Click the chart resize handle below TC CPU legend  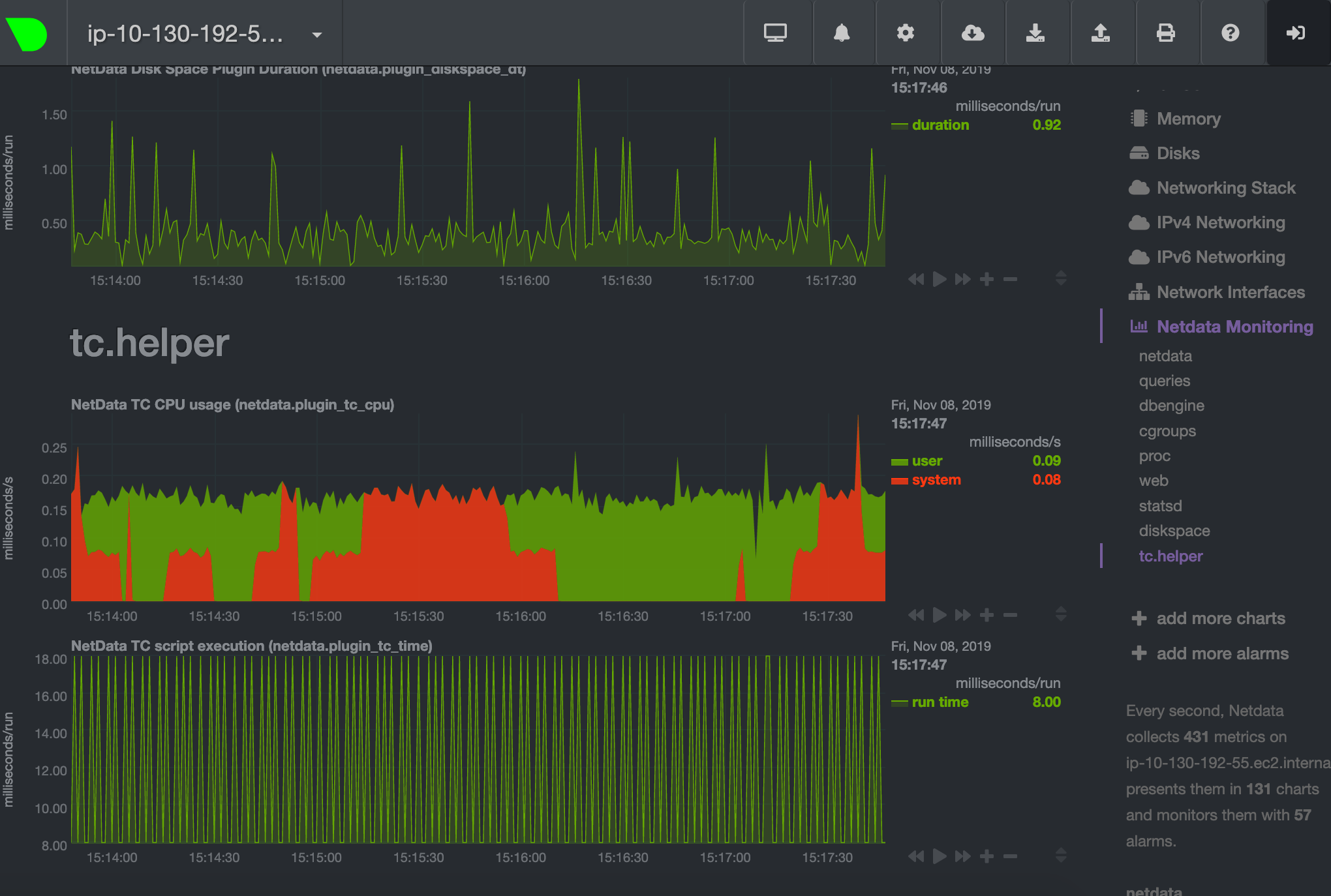[1061, 614]
